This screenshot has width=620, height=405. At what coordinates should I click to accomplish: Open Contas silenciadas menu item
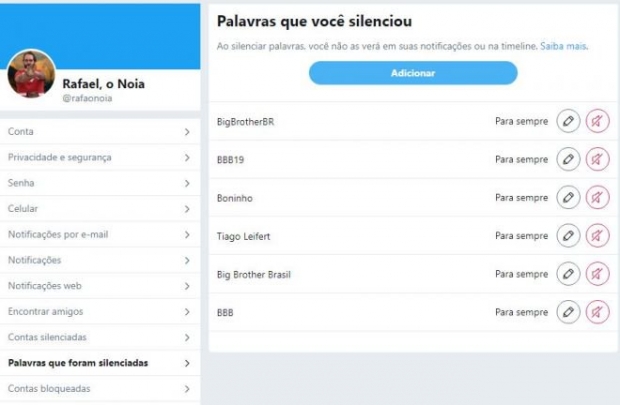click(x=100, y=337)
